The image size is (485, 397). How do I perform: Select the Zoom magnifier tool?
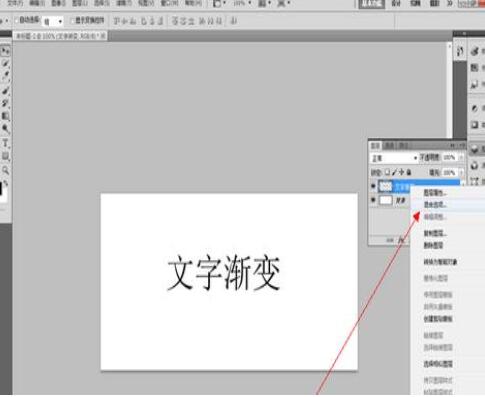(5, 170)
